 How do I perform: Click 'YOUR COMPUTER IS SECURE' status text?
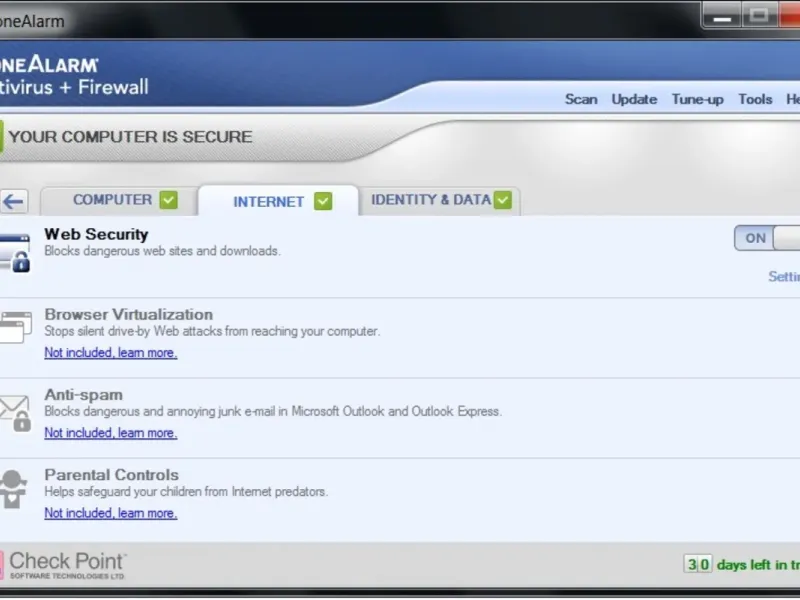tap(131, 137)
